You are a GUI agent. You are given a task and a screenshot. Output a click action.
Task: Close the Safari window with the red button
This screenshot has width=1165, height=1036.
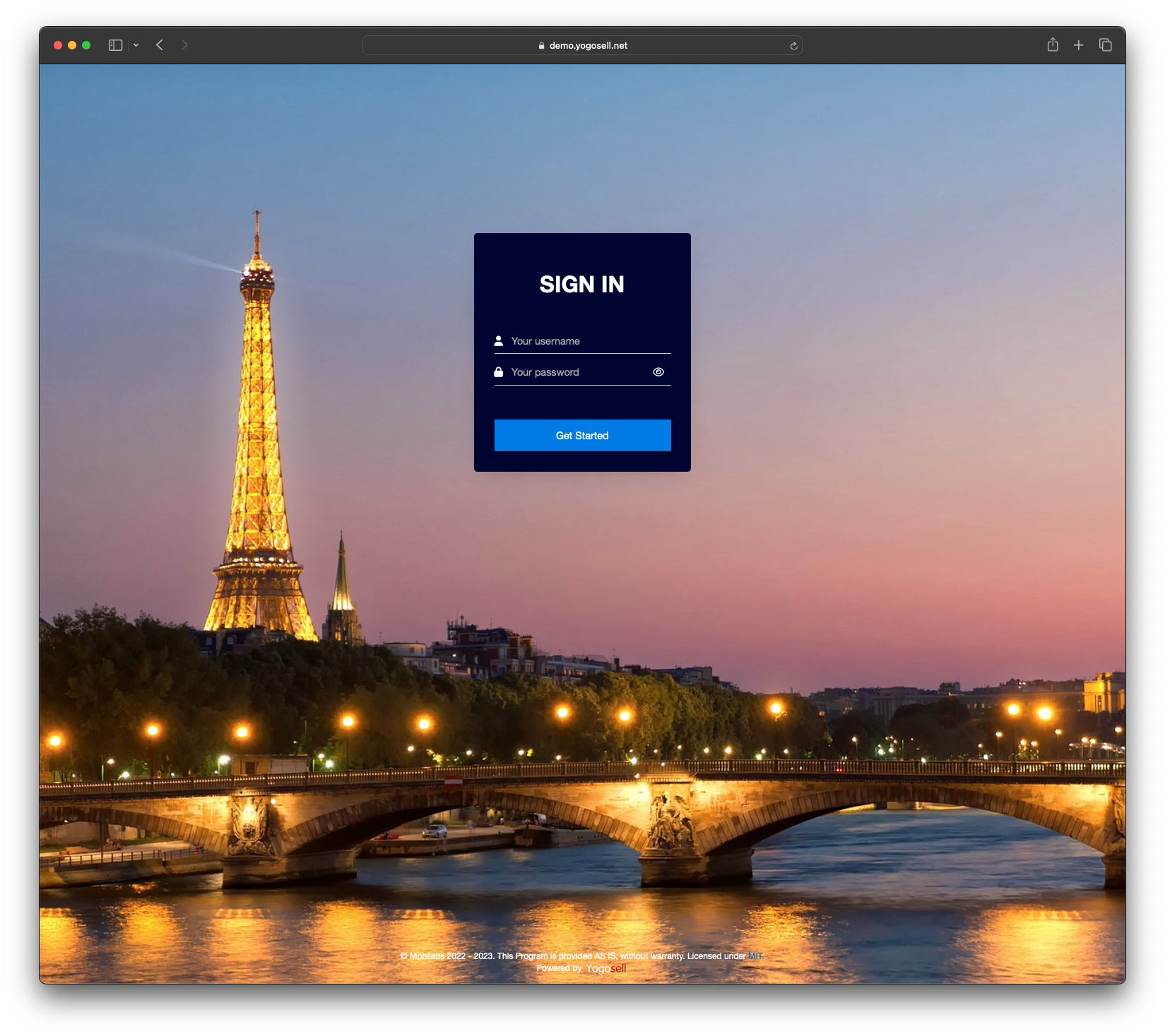pos(58,45)
